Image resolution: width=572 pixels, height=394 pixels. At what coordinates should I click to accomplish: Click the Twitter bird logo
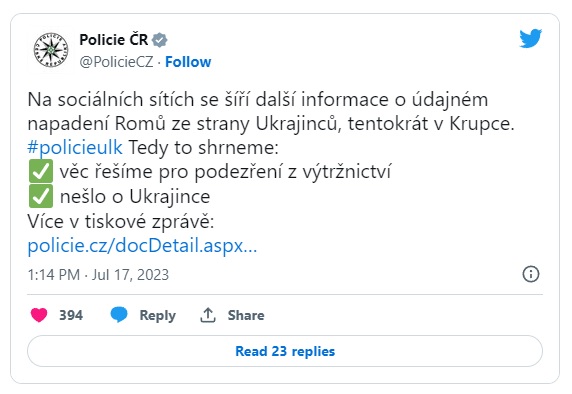click(530, 38)
